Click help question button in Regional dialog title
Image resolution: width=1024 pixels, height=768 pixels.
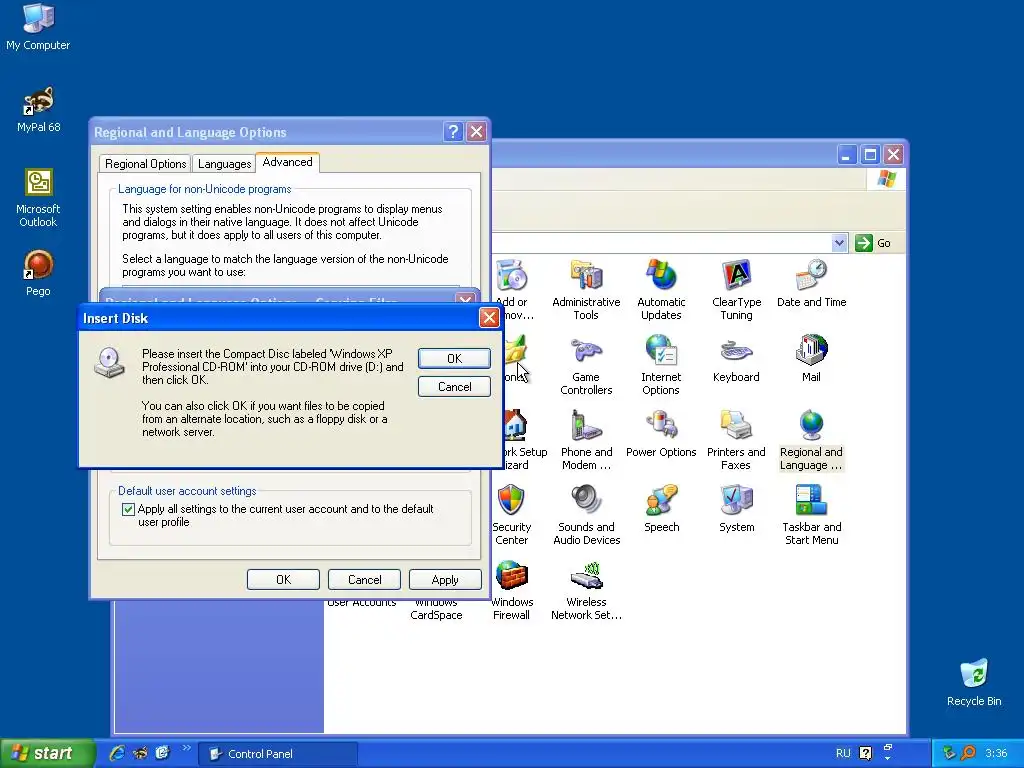(453, 132)
